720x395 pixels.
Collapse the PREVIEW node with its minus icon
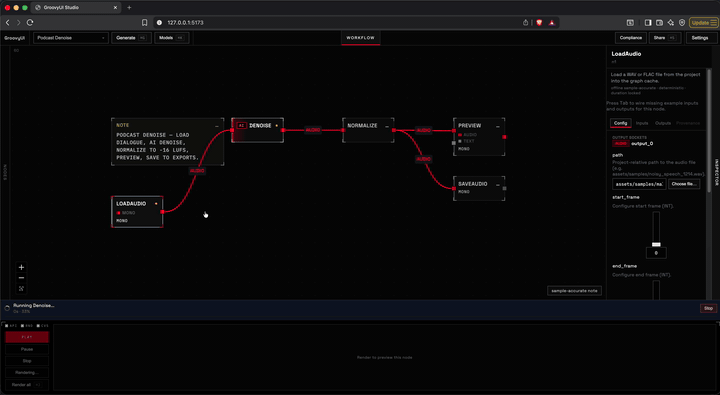click(498, 126)
